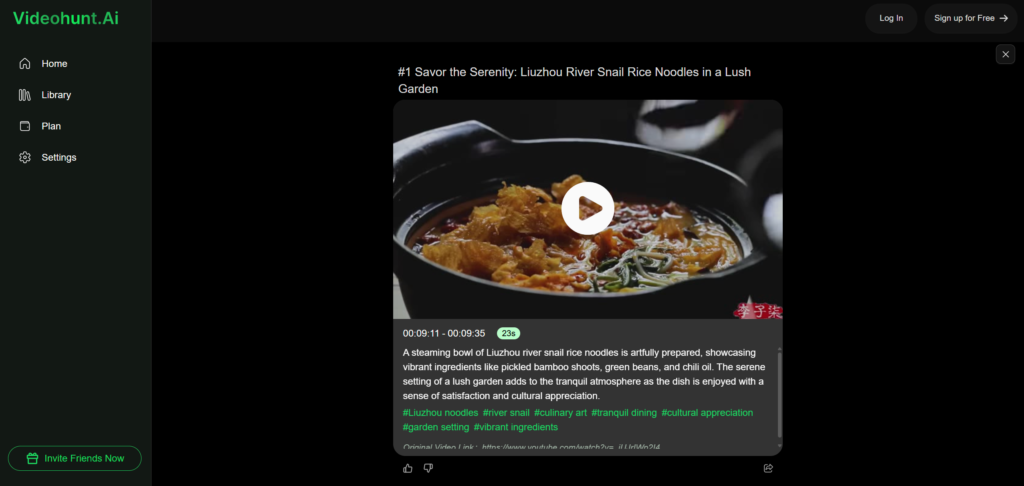
Task: Click the Log In button
Action: pyautogui.click(x=891, y=18)
